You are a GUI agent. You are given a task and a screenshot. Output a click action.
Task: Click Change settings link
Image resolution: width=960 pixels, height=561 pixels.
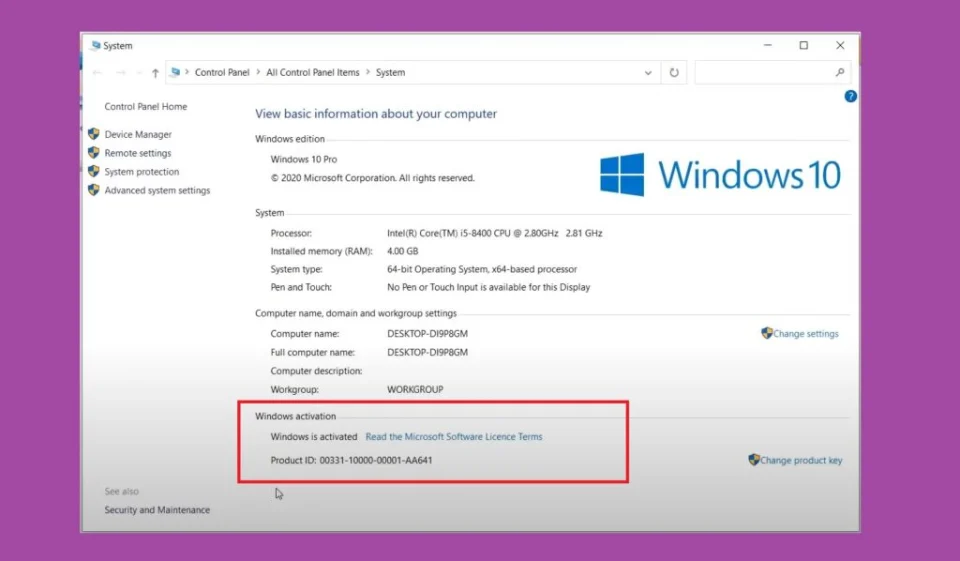click(x=806, y=334)
